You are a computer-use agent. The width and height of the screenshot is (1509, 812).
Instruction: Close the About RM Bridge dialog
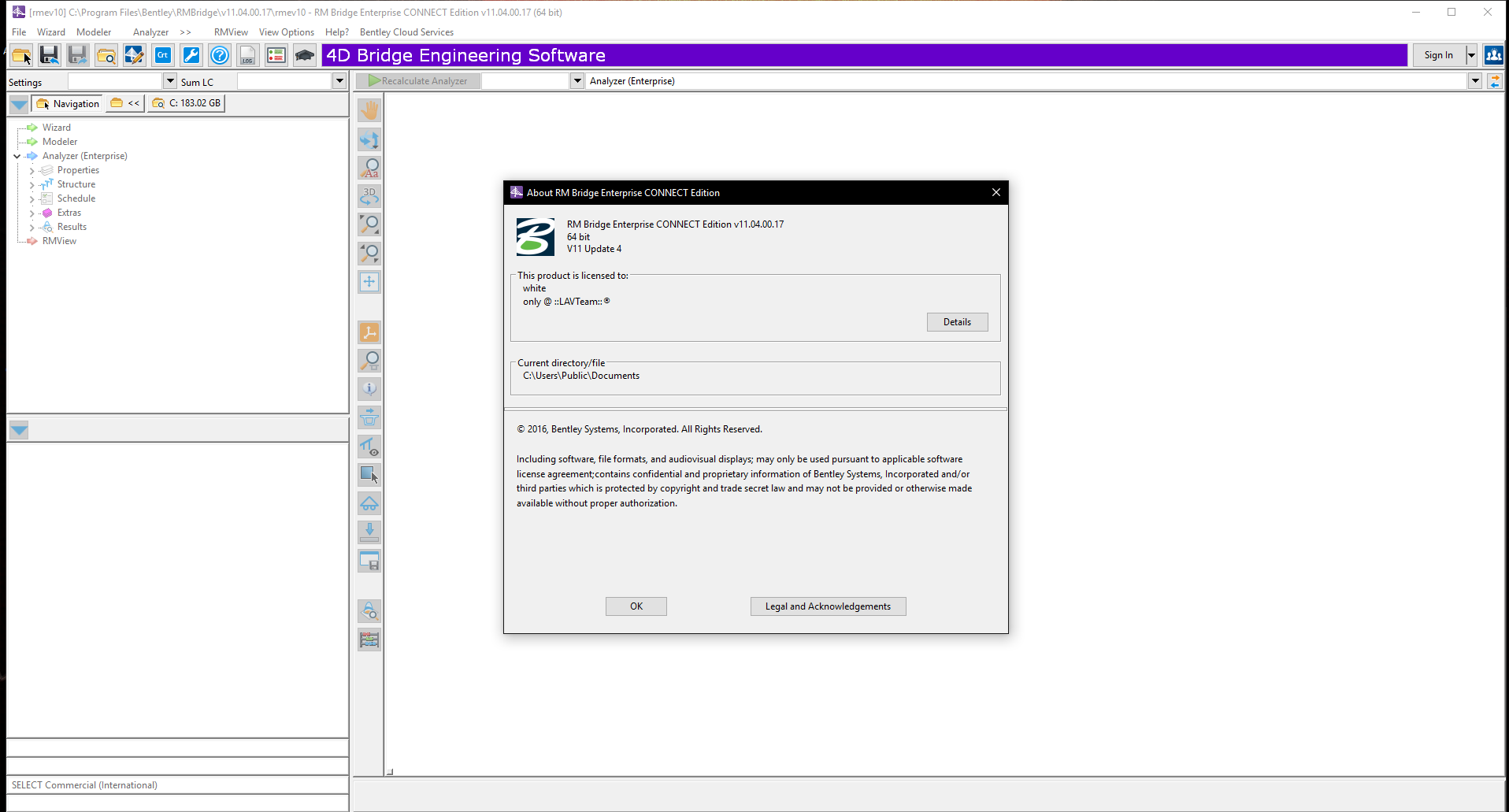coord(995,192)
